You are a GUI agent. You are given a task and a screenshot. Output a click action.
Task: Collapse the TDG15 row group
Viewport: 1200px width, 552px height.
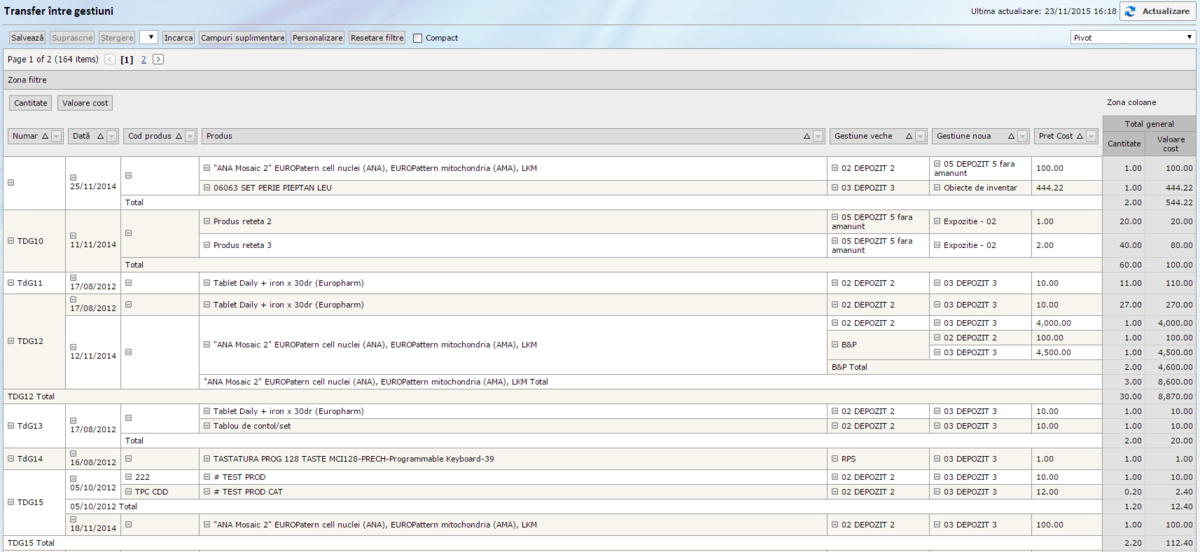click(11, 502)
